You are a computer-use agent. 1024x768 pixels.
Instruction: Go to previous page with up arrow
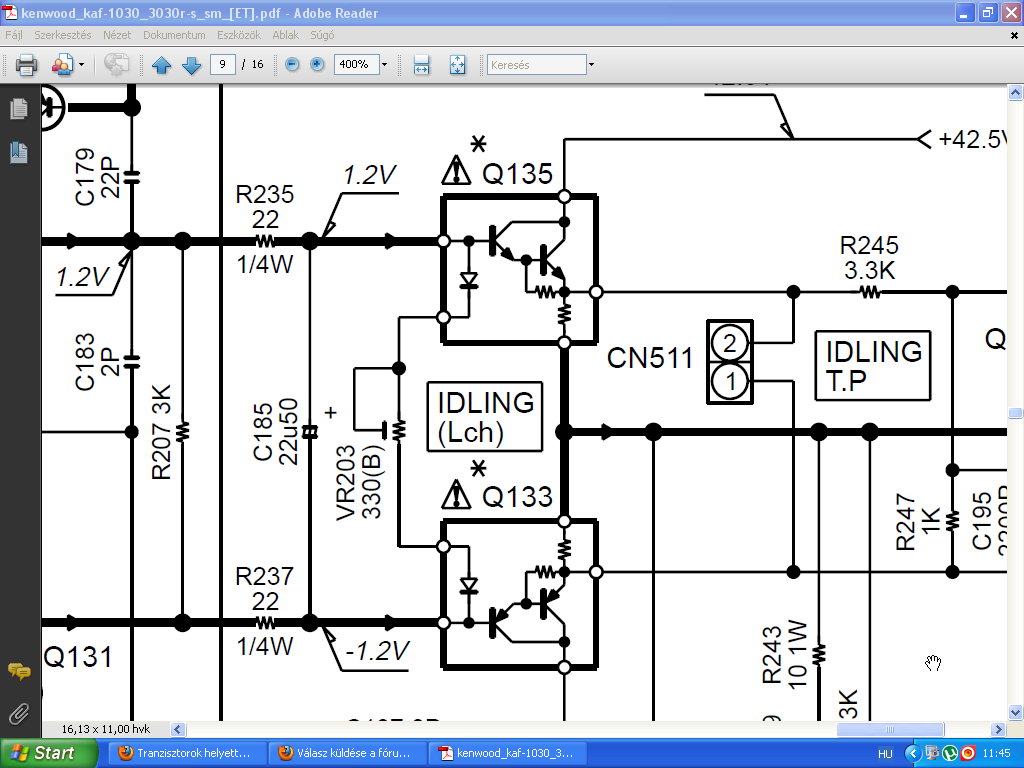[x=161, y=65]
